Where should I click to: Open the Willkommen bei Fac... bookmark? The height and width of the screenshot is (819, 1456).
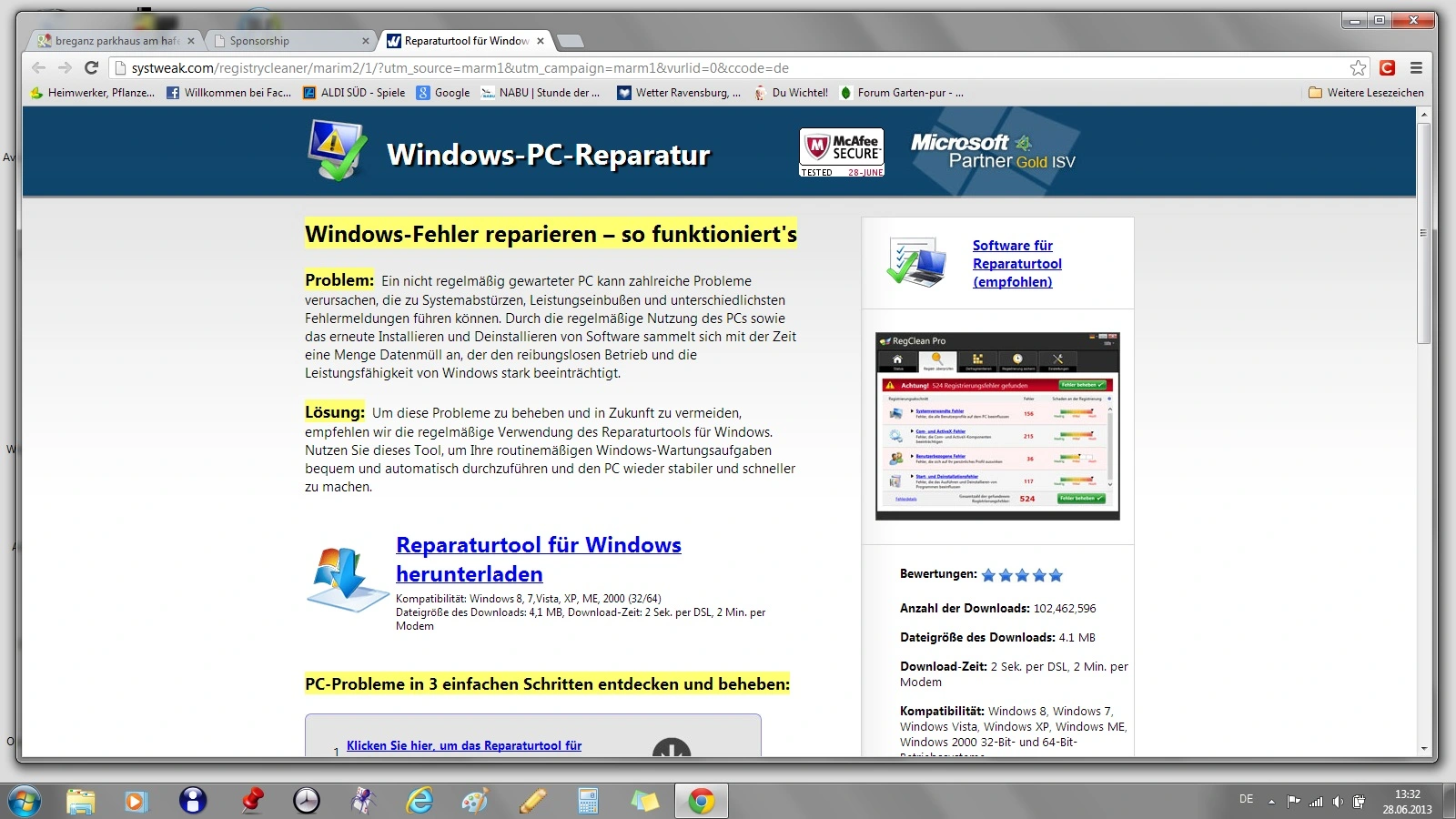tap(229, 93)
